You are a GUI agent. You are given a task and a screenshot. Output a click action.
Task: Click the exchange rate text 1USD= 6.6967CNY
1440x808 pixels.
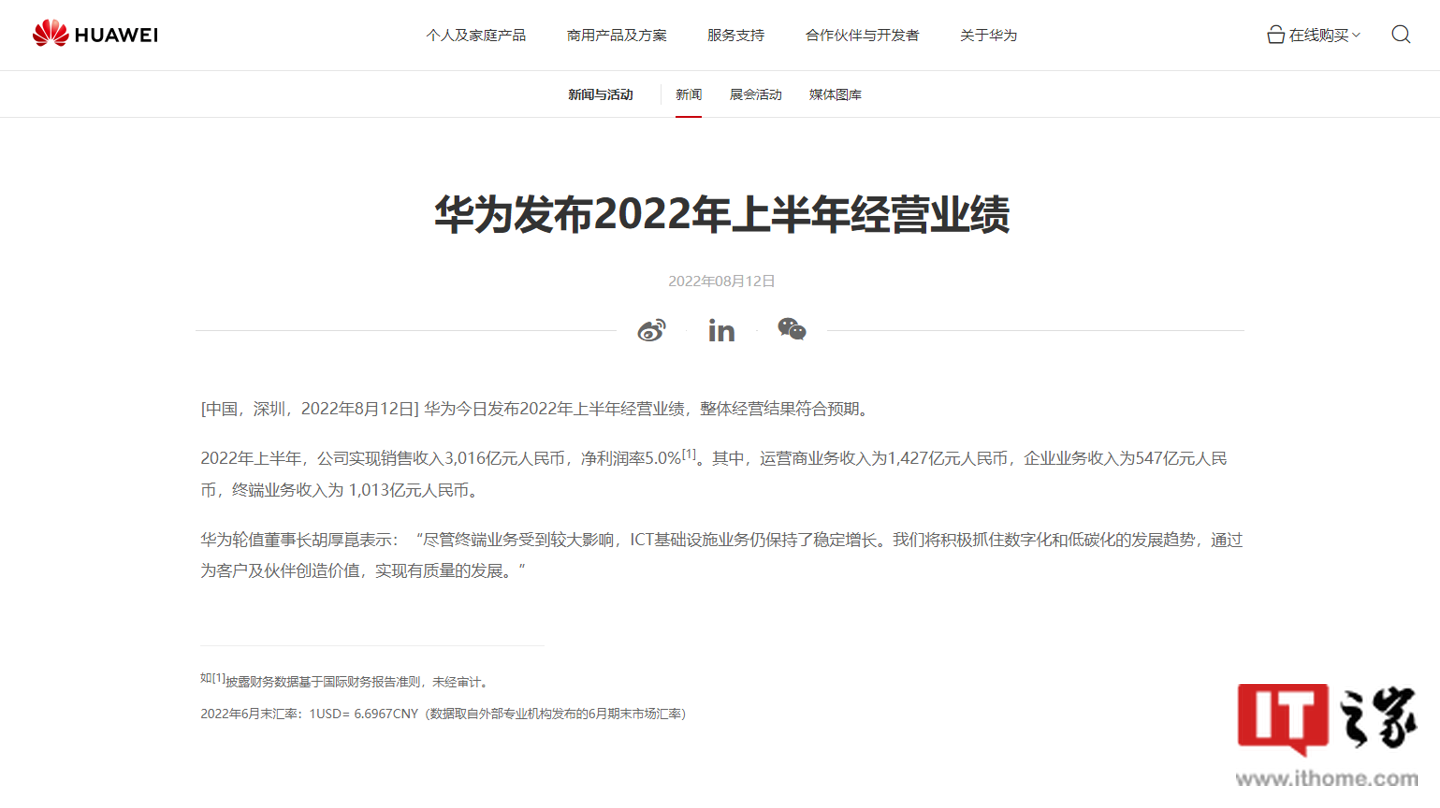pyautogui.click(x=364, y=714)
